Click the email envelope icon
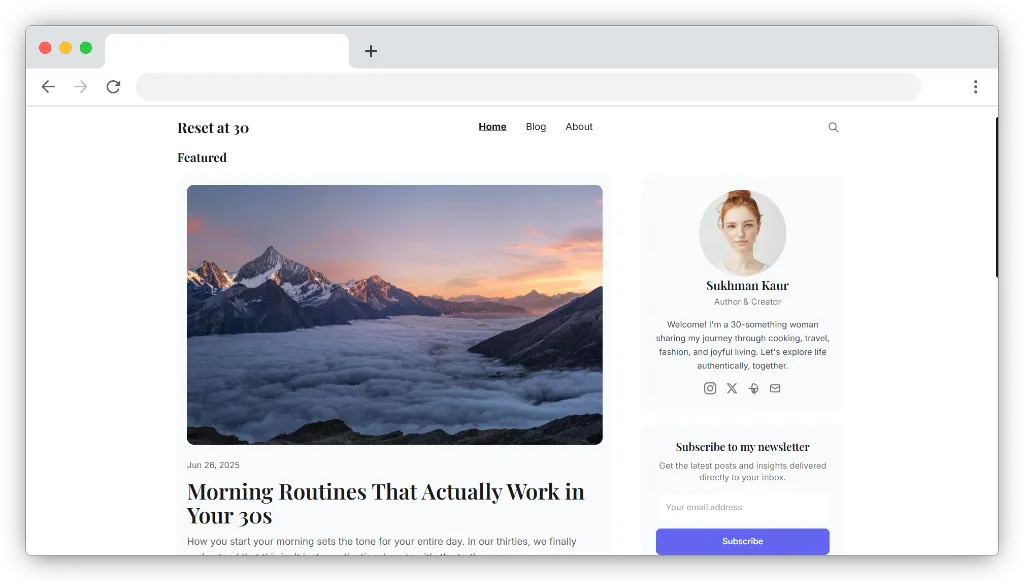The height and width of the screenshot is (581, 1024). (x=775, y=388)
